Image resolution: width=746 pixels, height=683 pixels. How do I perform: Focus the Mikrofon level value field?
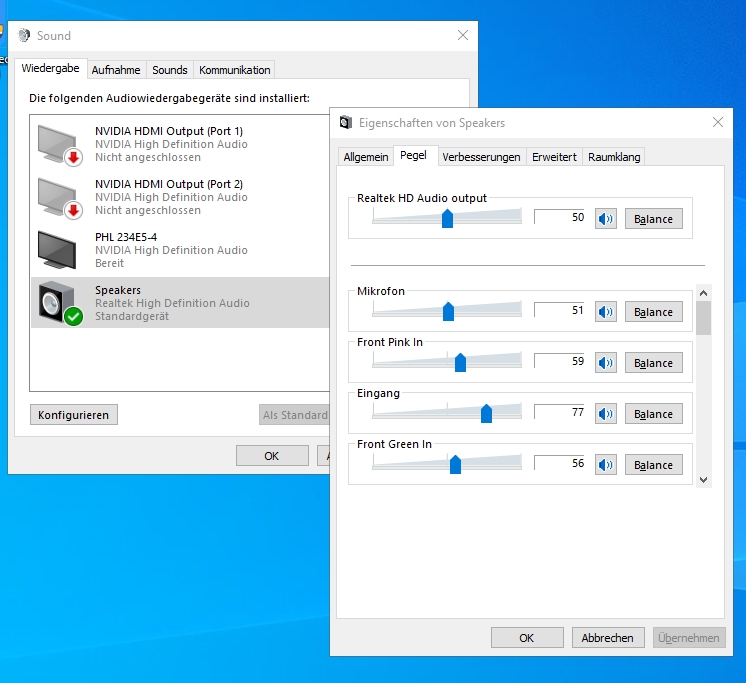click(x=560, y=310)
